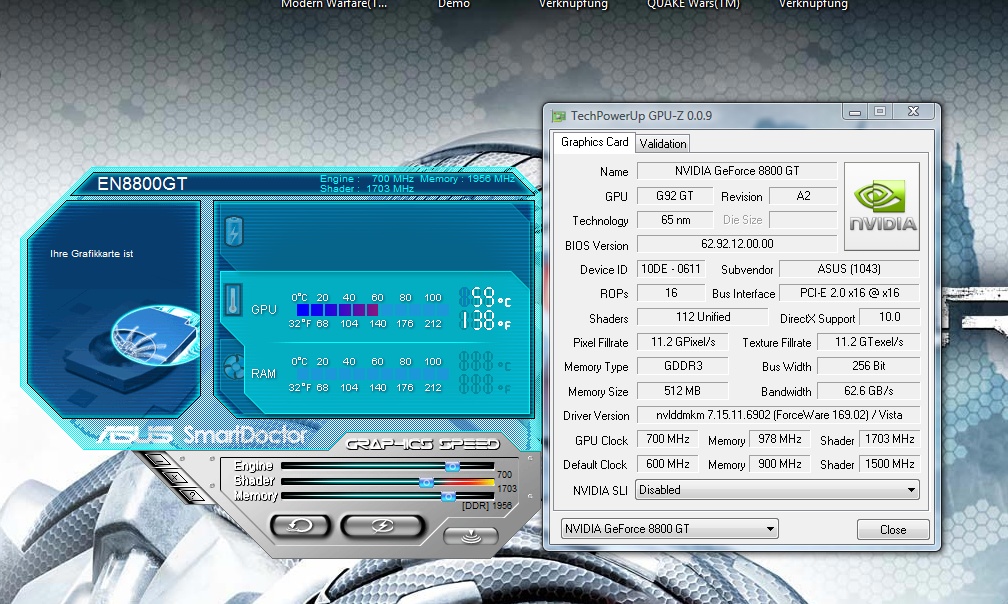The image size is (1008, 604).
Task: Click the DirectX Support value 10.0
Action: [x=890, y=317]
